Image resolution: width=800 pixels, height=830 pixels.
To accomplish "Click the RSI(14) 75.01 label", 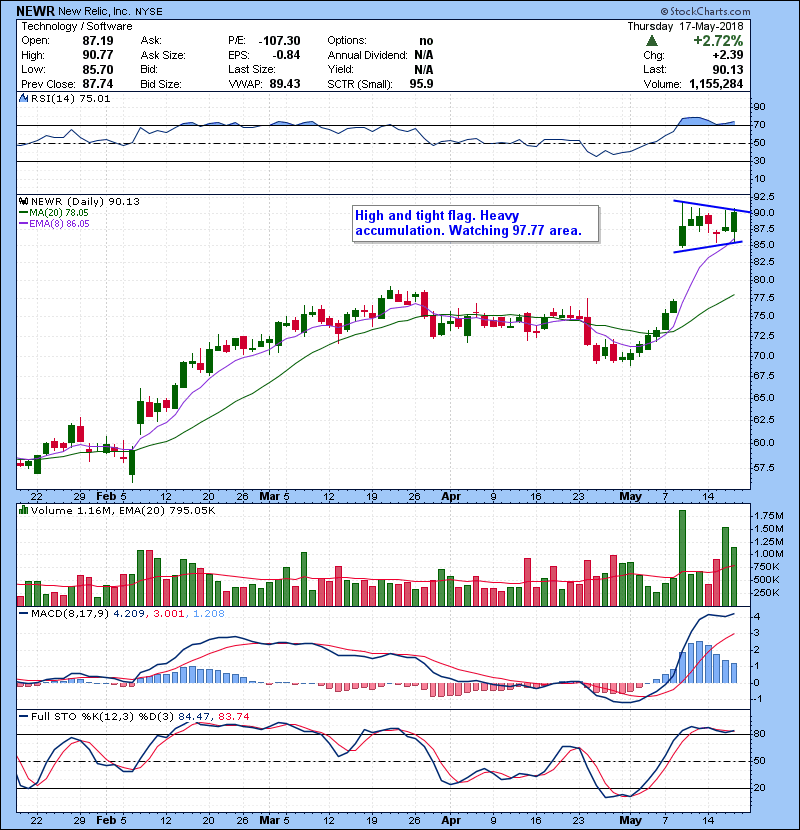I will [x=70, y=98].
